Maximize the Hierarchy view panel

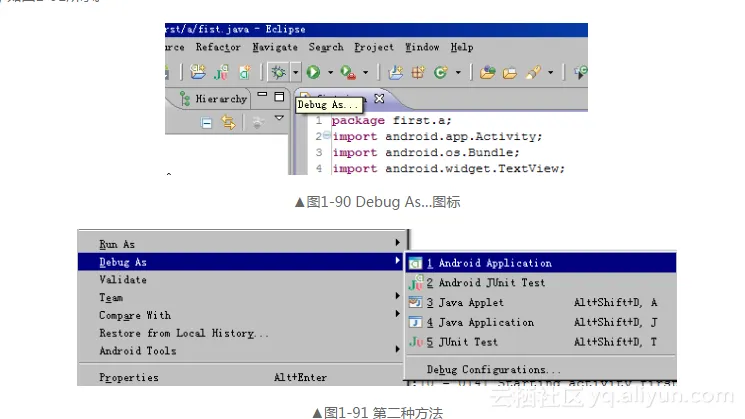279,96
